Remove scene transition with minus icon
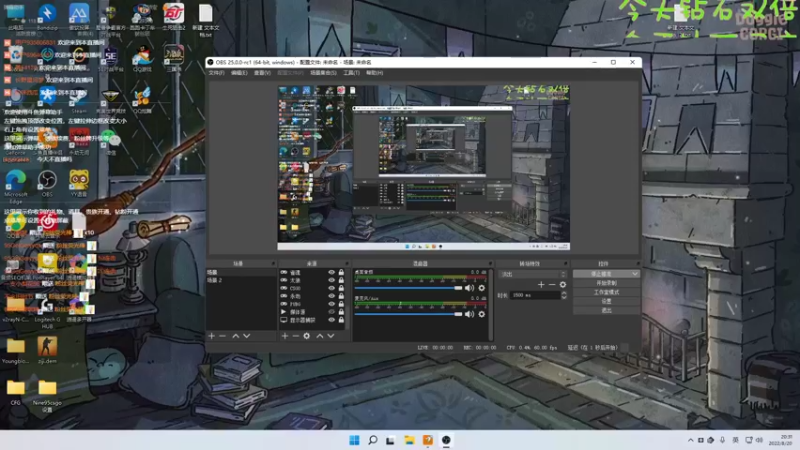 click(x=552, y=285)
